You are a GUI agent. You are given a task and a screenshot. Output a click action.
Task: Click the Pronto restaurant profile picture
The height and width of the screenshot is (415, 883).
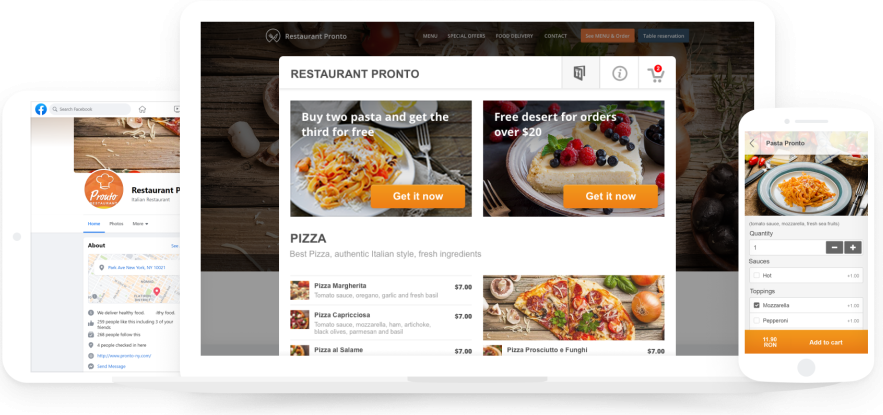point(104,189)
